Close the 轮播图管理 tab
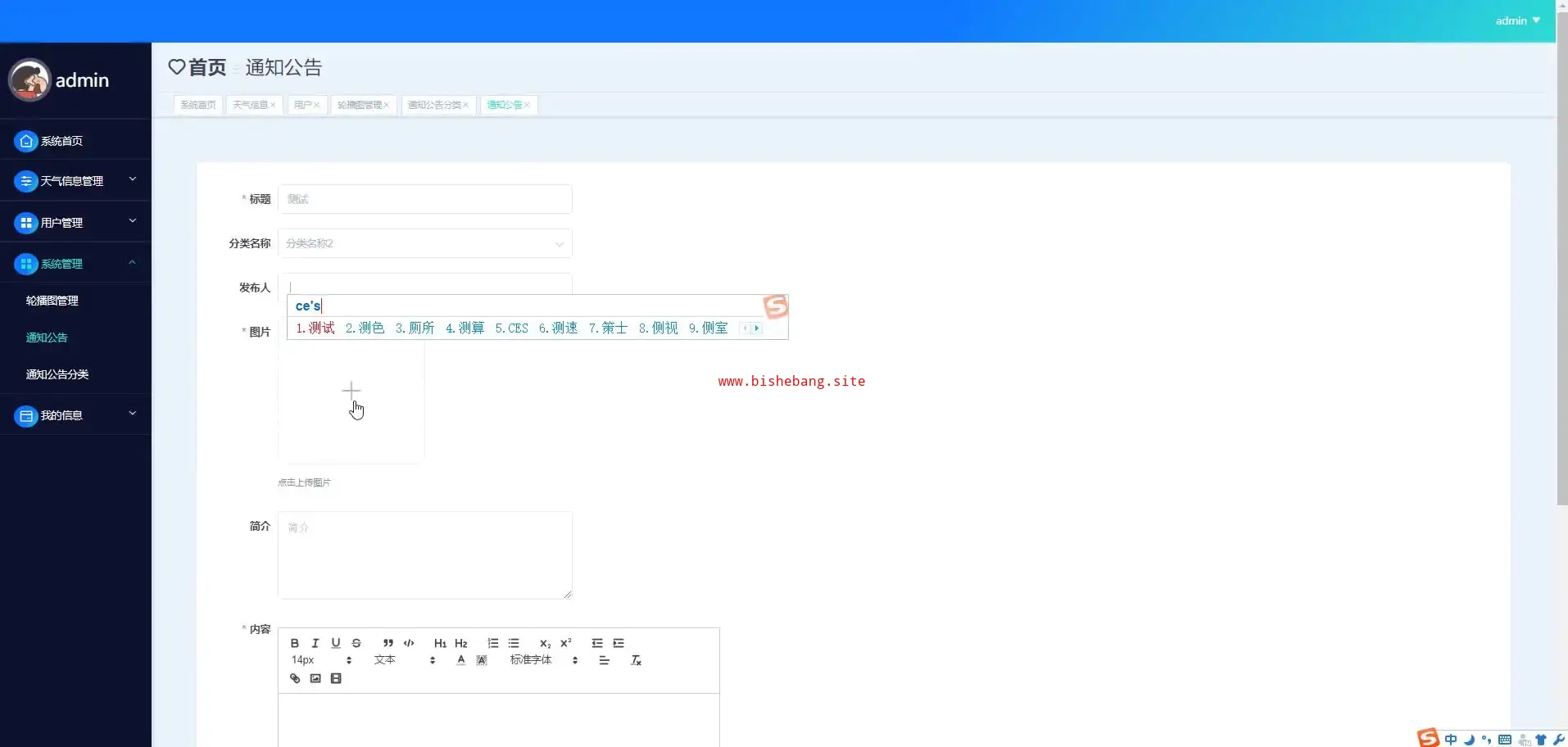 (387, 105)
